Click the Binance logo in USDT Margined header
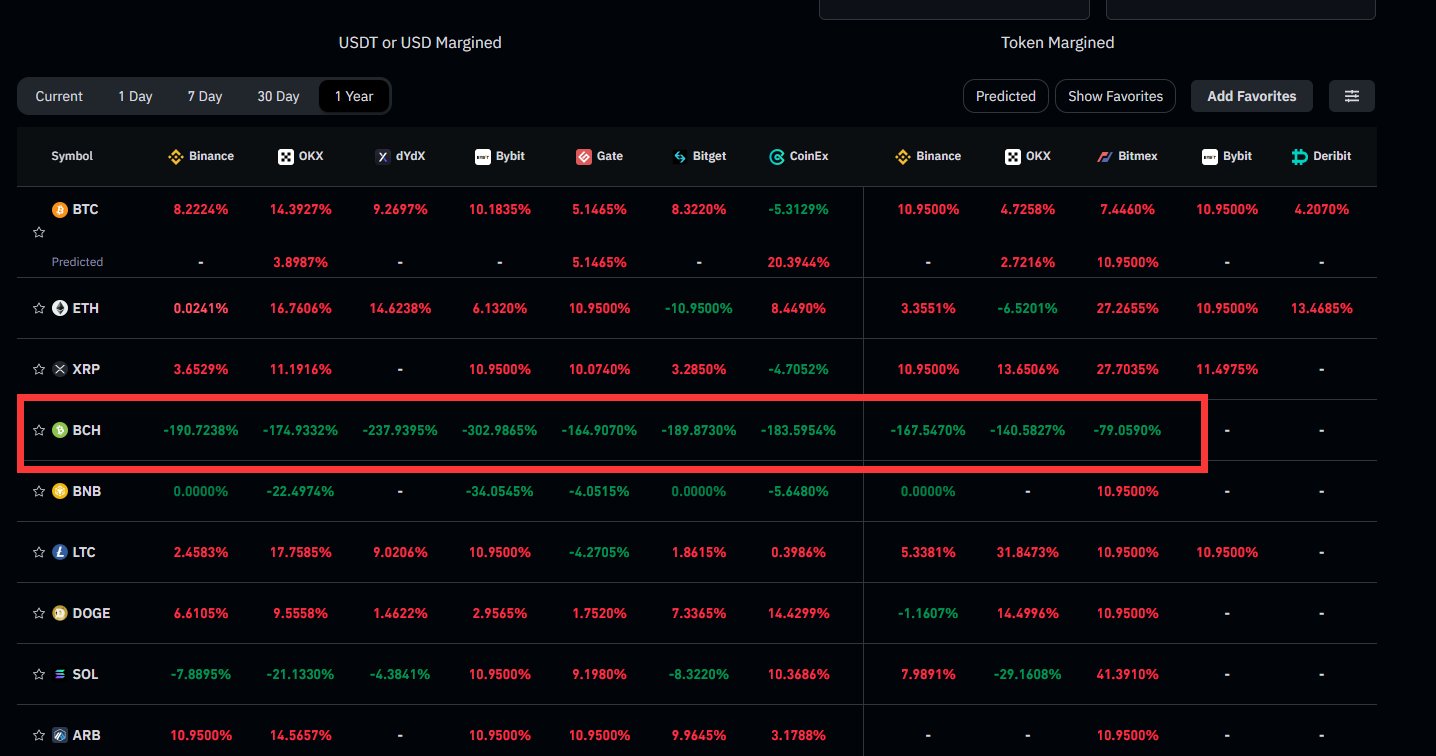1436x756 pixels. coord(175,156)
